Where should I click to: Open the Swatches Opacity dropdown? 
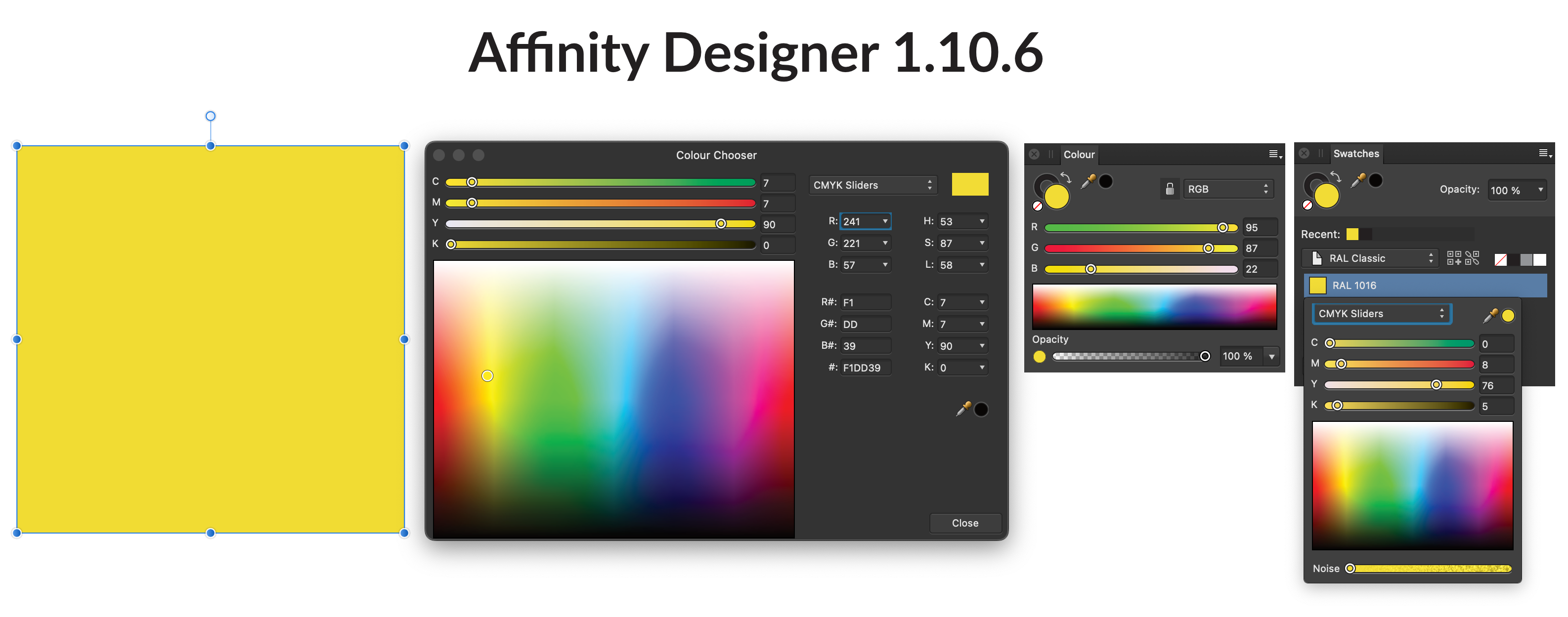pos(1518,190)
